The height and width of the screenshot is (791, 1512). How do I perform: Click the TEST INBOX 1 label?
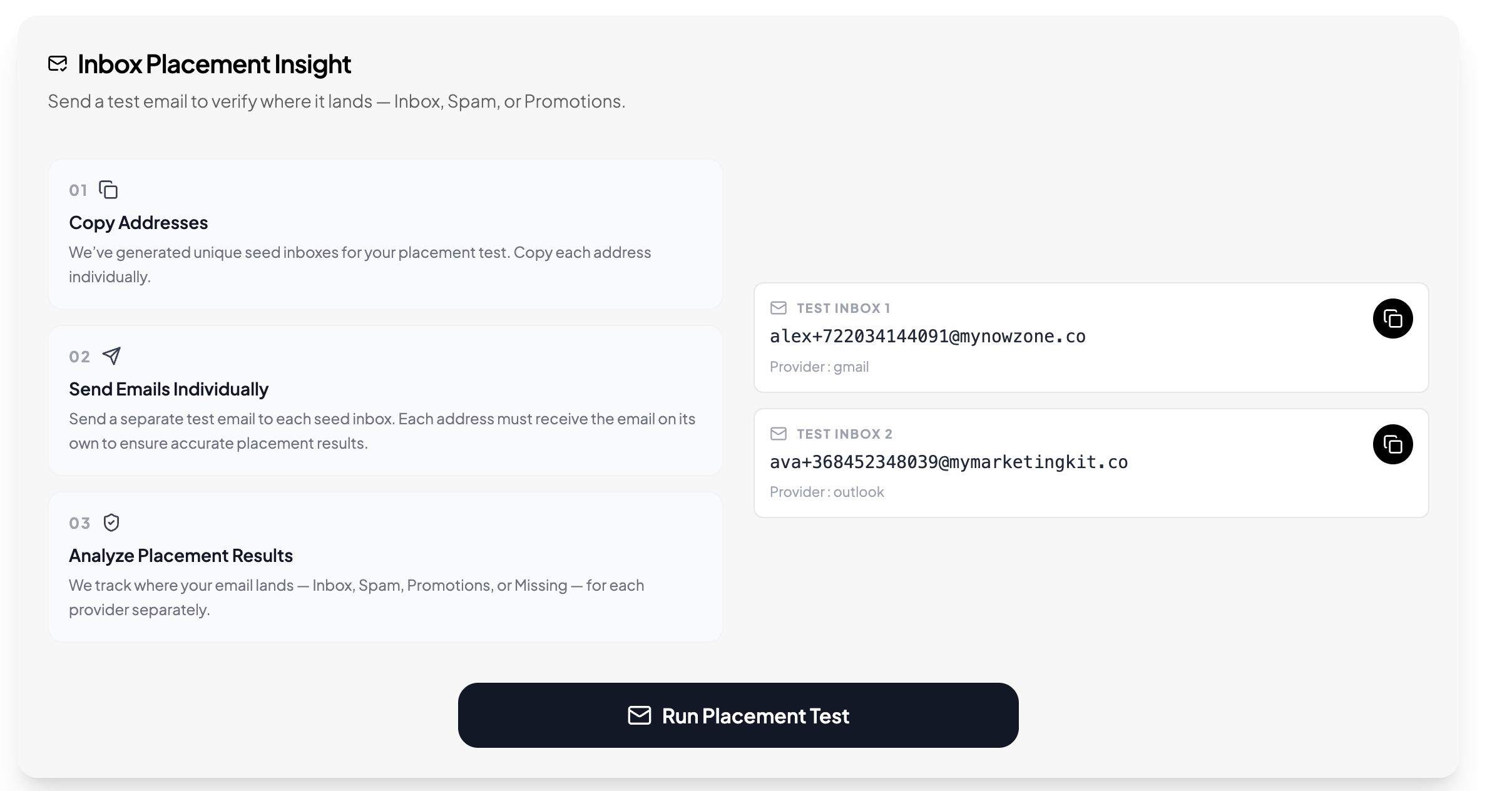[x=843, y=309]
